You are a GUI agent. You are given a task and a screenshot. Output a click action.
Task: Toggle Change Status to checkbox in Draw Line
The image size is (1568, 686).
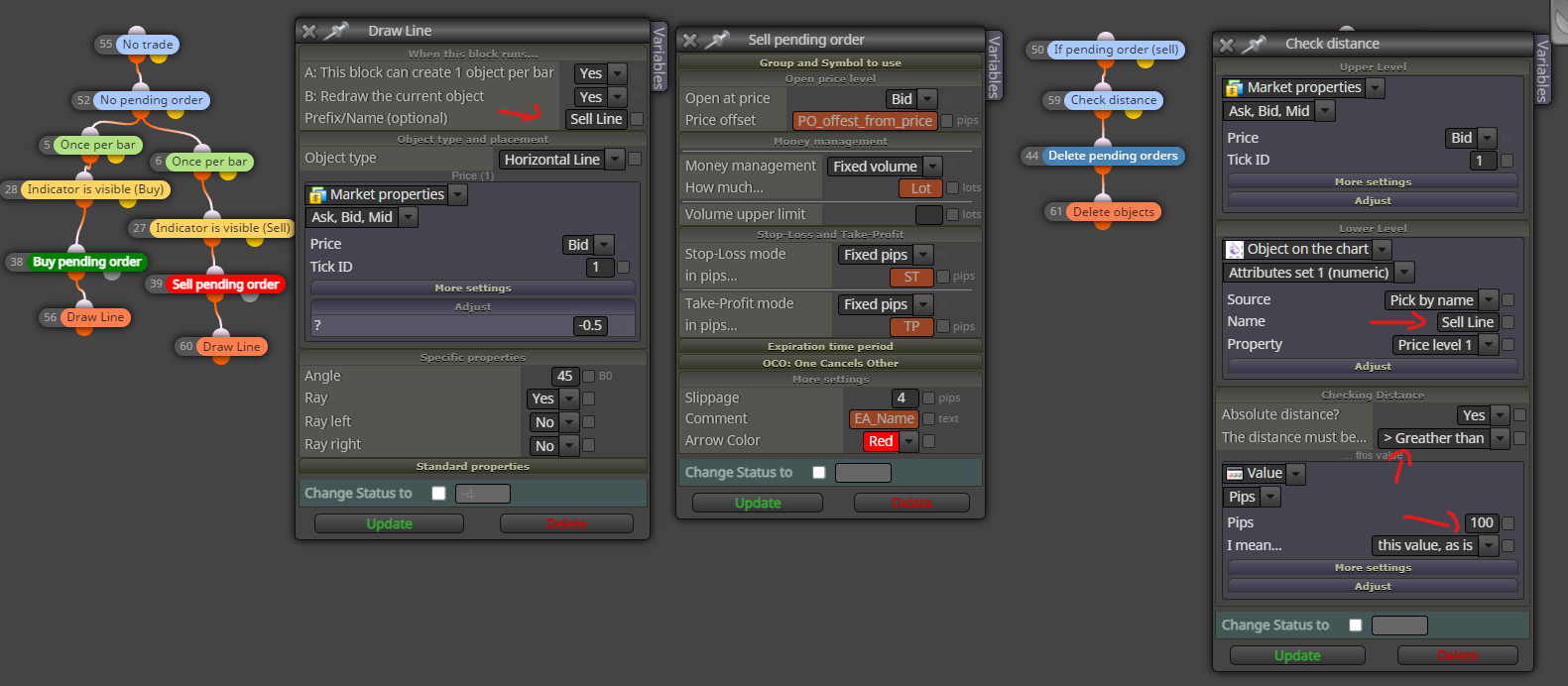click(438, 494)
